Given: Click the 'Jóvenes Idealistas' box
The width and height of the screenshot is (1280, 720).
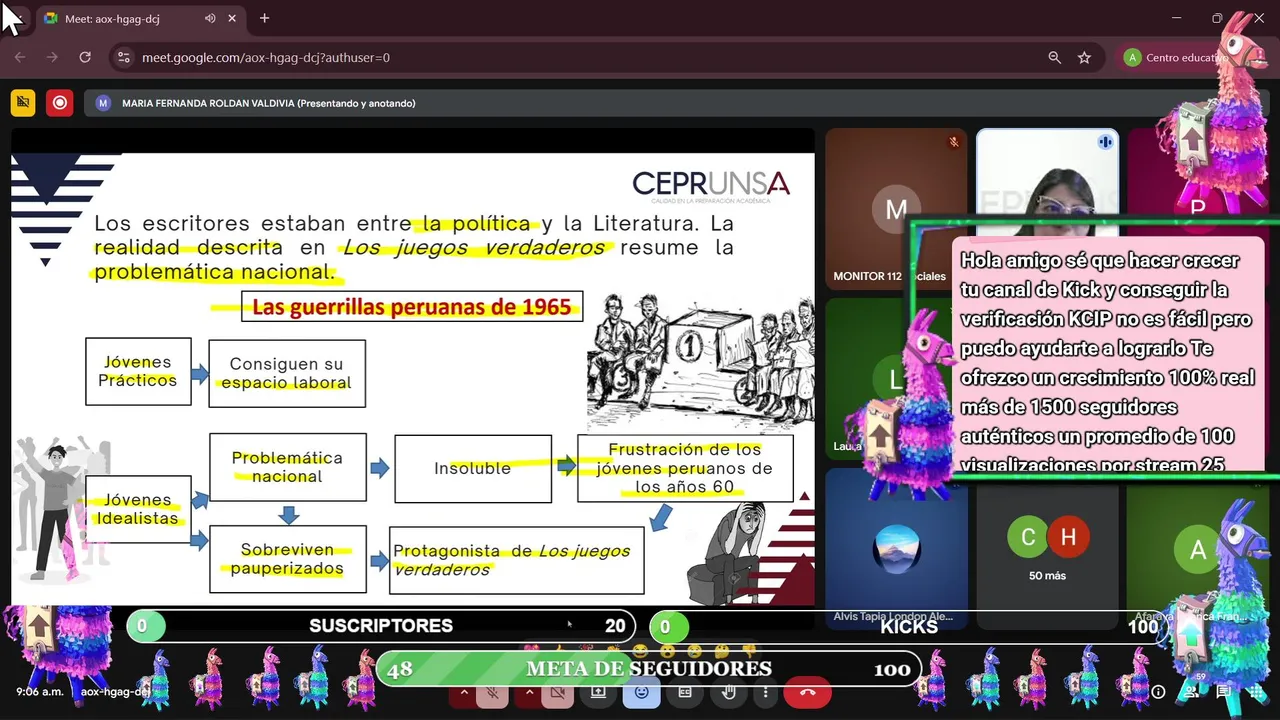Looking at the screenshot, I should point(138,509).
